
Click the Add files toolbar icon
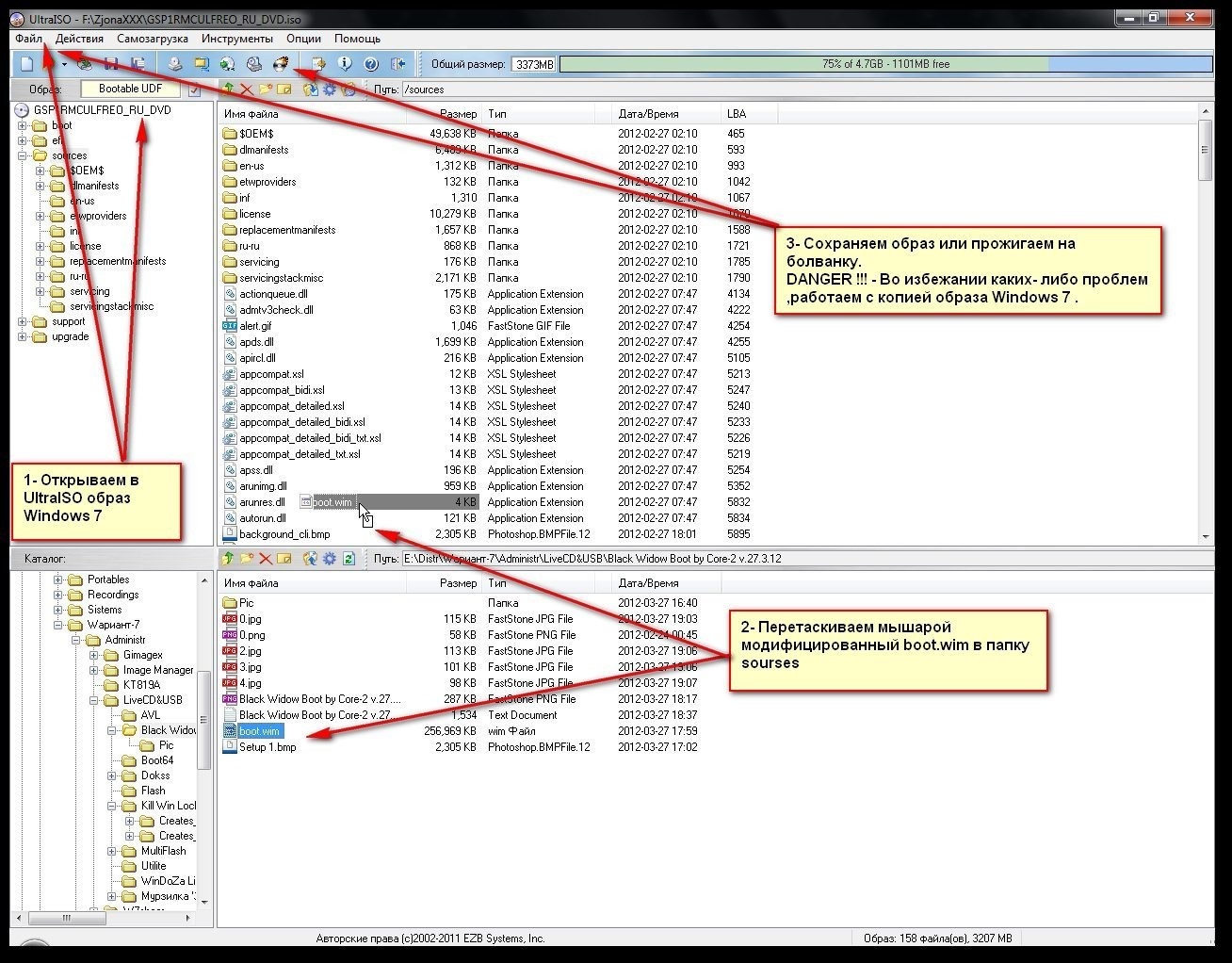point(318,63)
